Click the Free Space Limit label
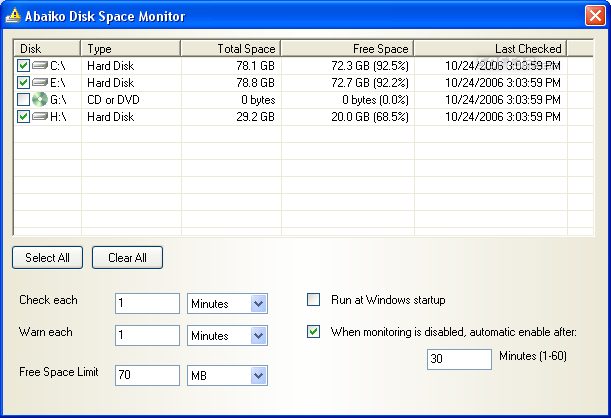 (x=59, y=372)
